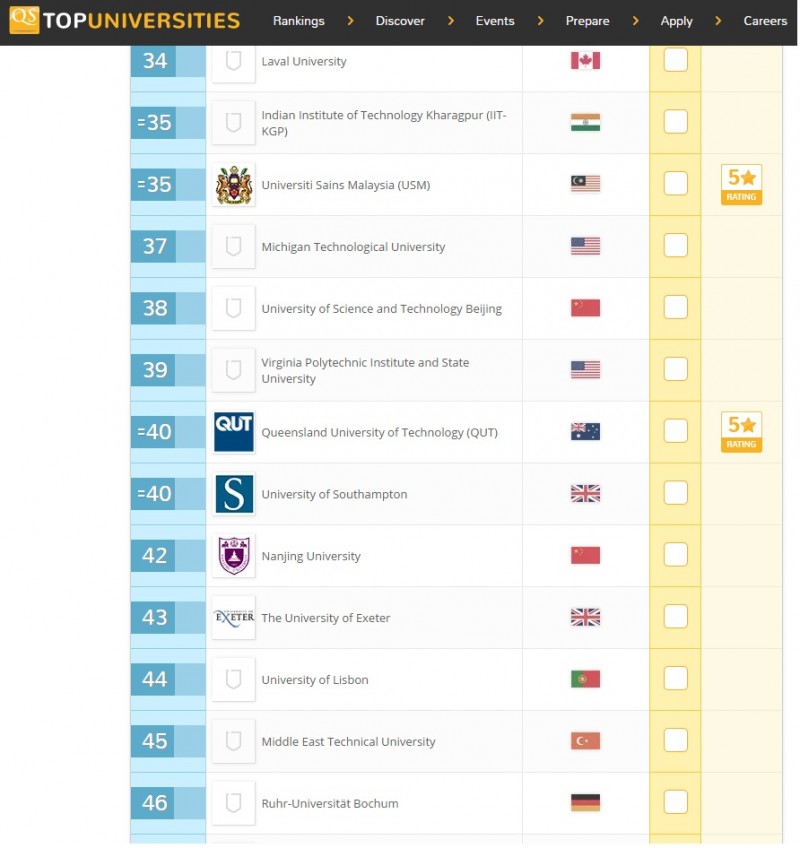Viewport: 800px width, 848px height.
Task: Click placeholder shield for Middle East Technical
Action: 233,741
